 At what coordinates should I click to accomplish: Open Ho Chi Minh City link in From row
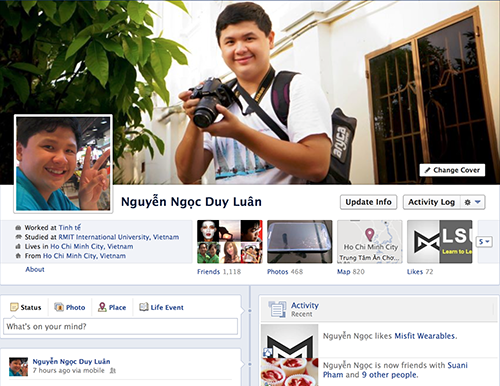point(84,256)
